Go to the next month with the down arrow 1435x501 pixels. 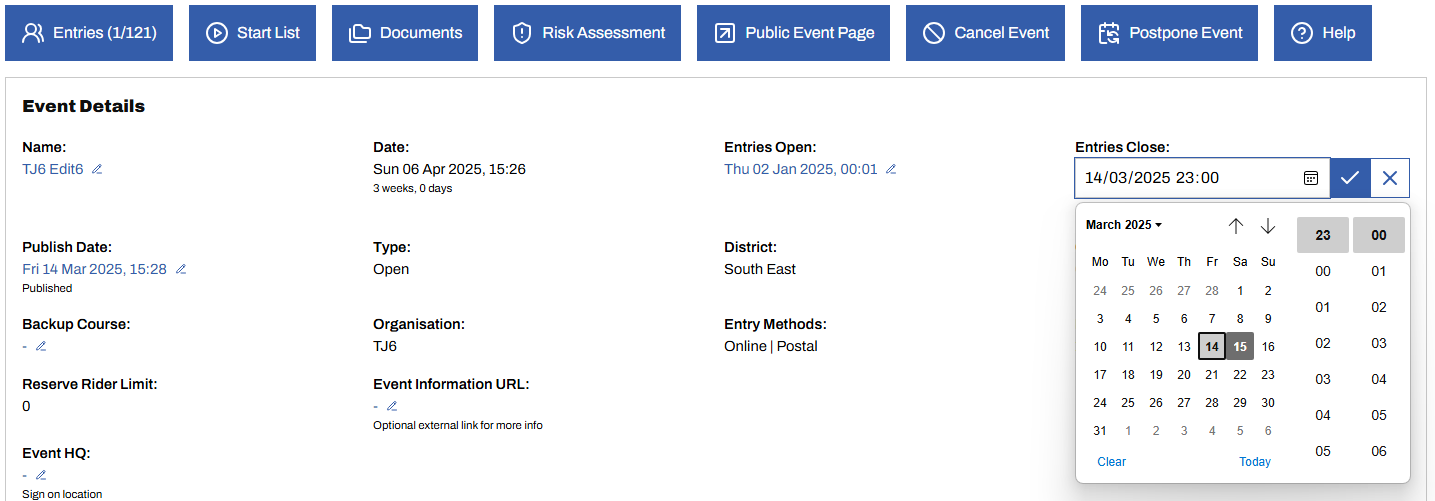[1268, 226]
